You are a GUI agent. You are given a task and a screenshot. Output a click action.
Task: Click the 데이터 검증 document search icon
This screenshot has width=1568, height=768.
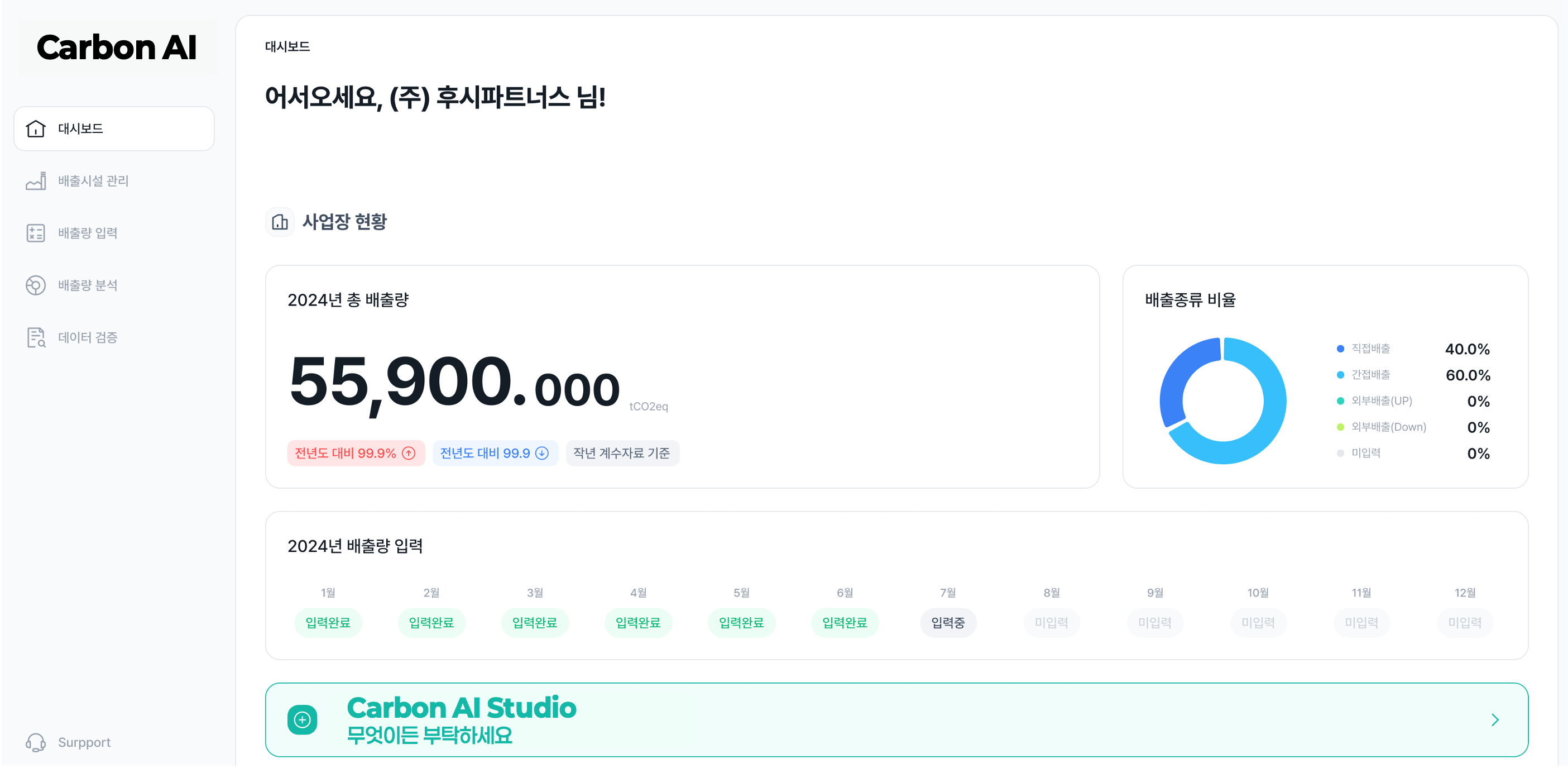[x=36, y=337]
